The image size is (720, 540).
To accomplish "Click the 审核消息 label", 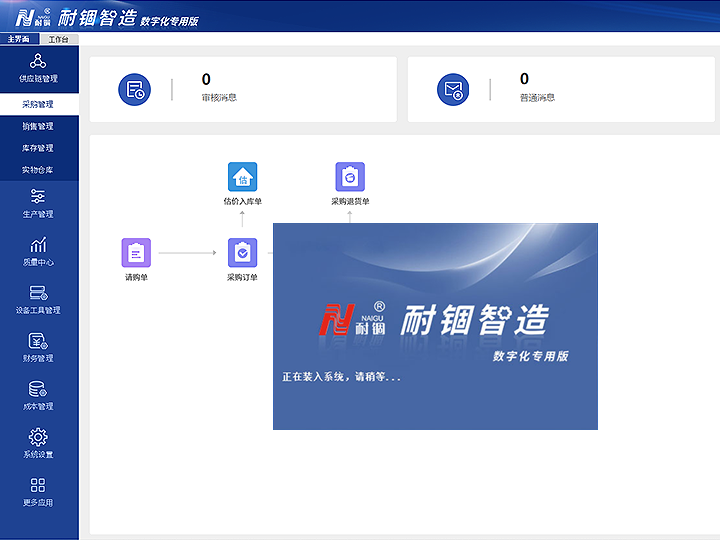I will (x=219, y=97).
